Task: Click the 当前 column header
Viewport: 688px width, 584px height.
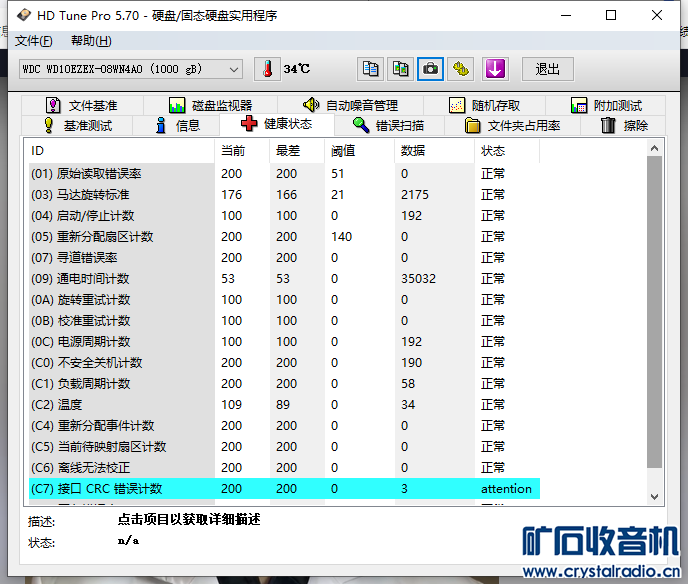Action: 242,151
